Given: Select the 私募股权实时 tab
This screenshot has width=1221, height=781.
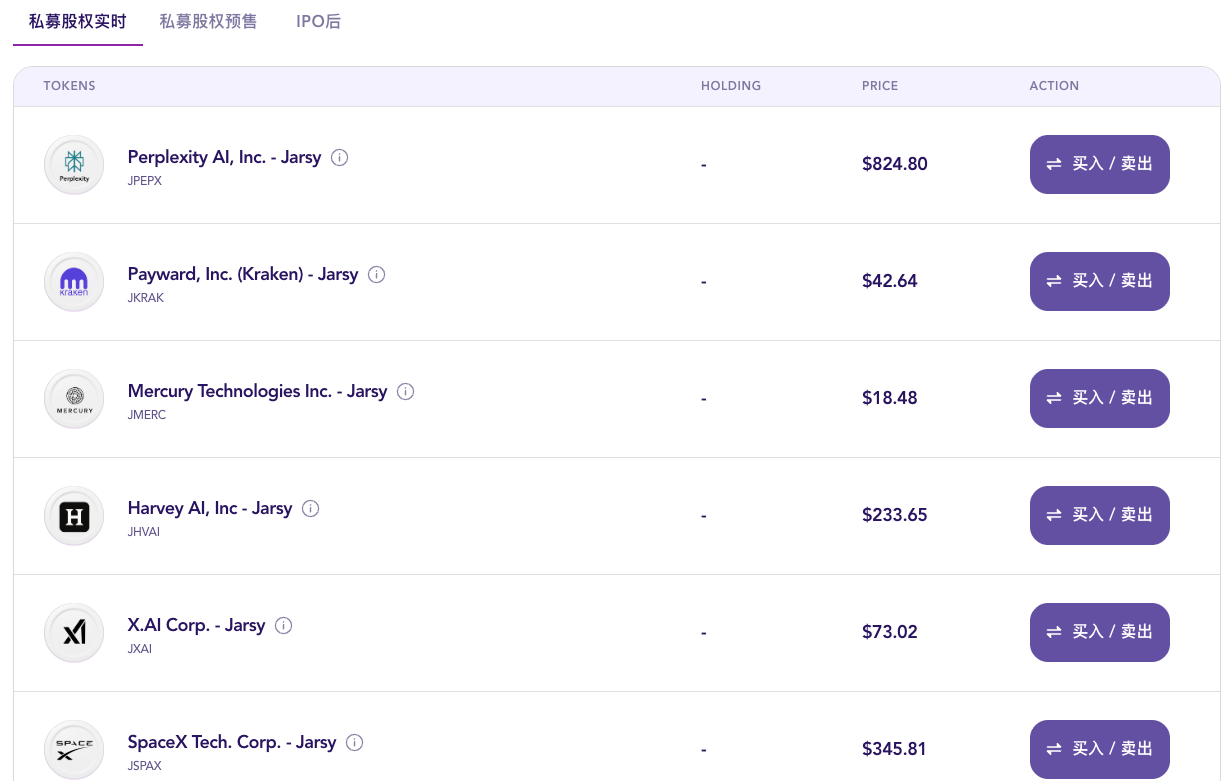Looking at the screenshot, I should pos(78,21).
